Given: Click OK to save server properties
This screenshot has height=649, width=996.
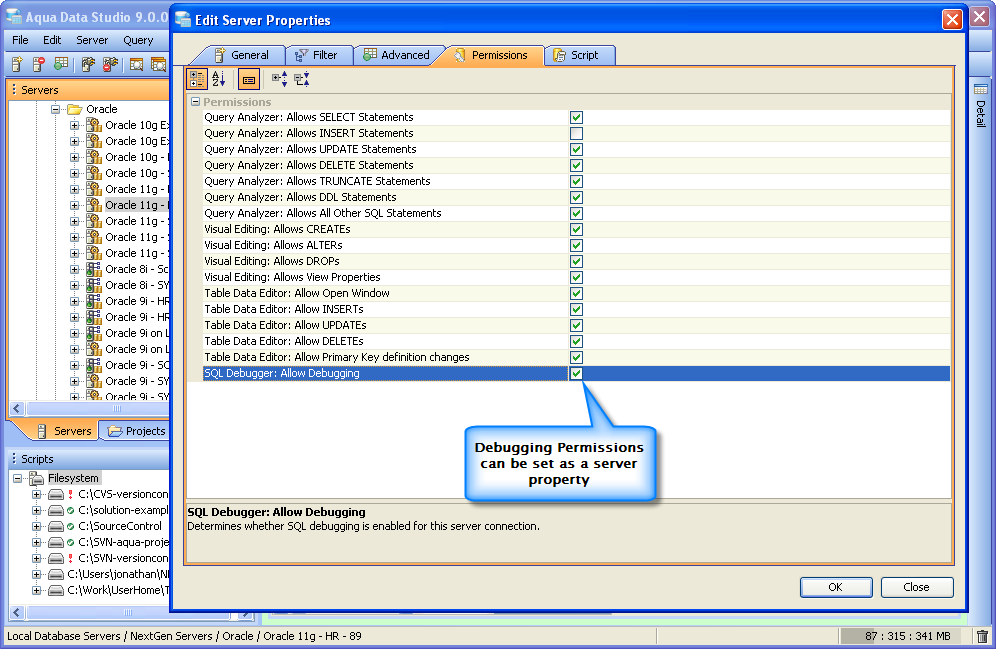Looking at the screenshot, I should pos(835,587).
